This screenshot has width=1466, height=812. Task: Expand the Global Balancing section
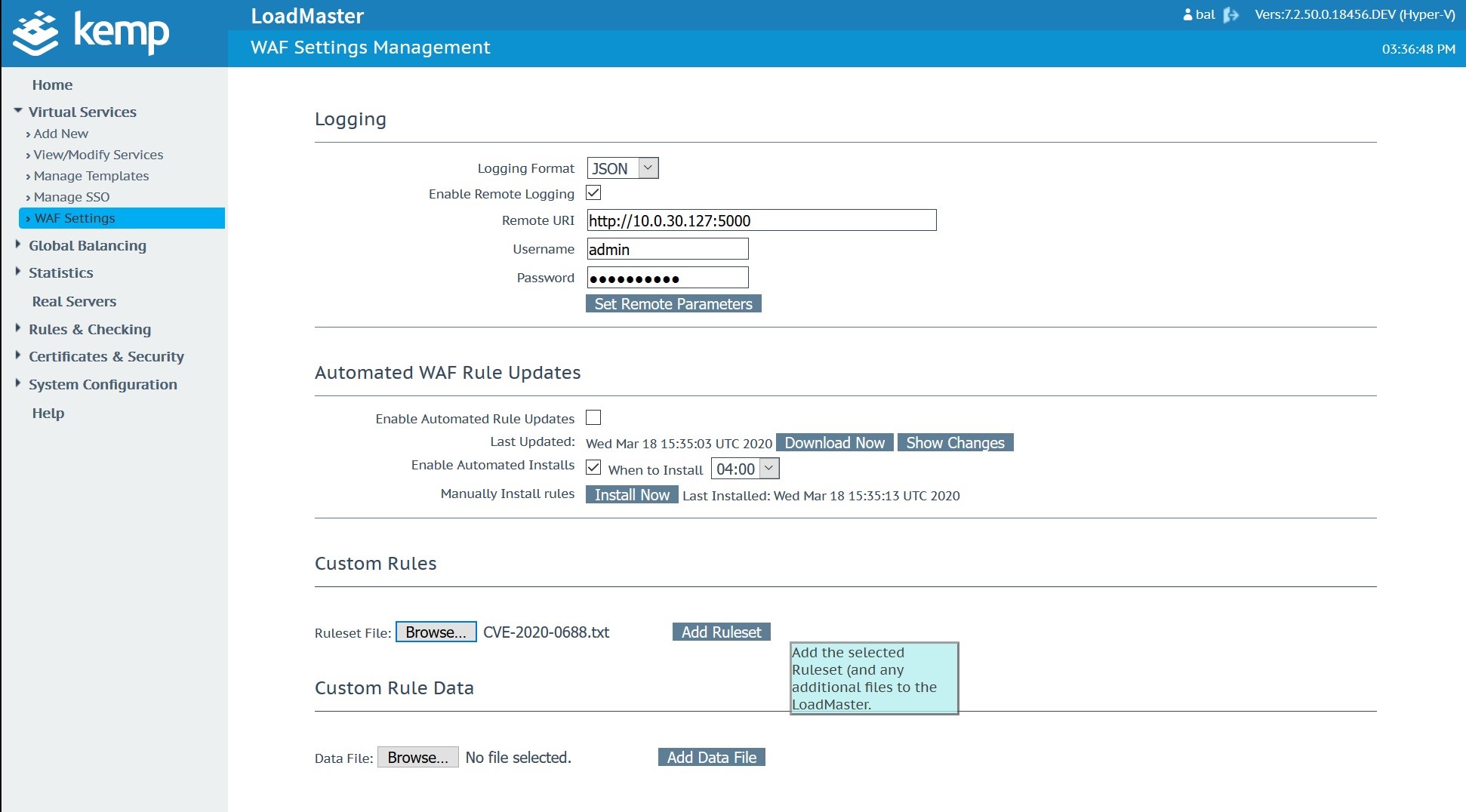(x=18, y=245)
